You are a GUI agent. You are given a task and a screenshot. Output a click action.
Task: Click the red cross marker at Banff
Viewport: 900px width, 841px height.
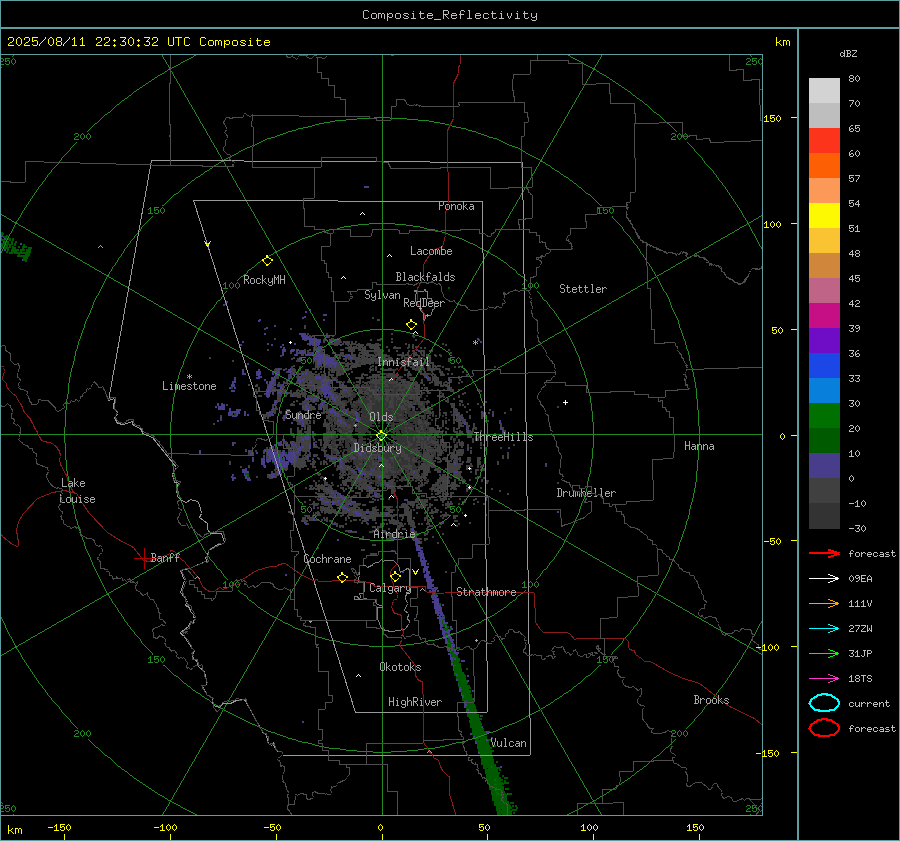coord(143,558)
